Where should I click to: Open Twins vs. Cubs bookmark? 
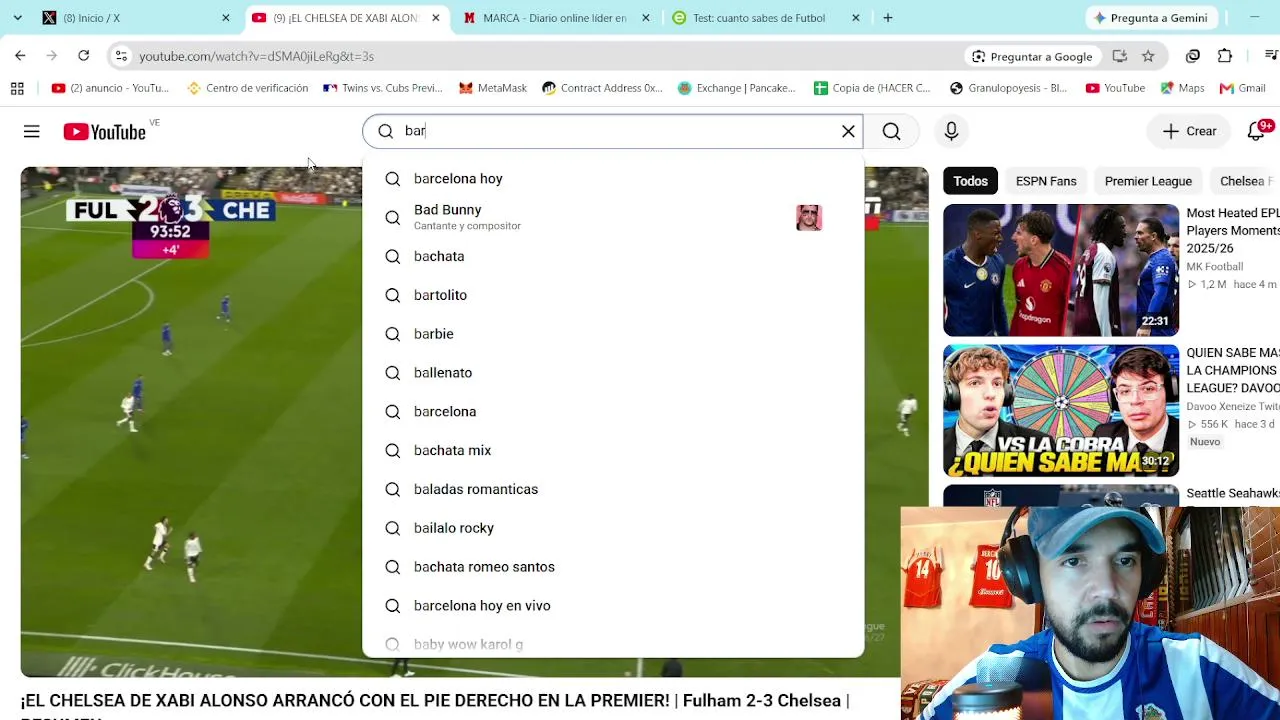point(383,88)
